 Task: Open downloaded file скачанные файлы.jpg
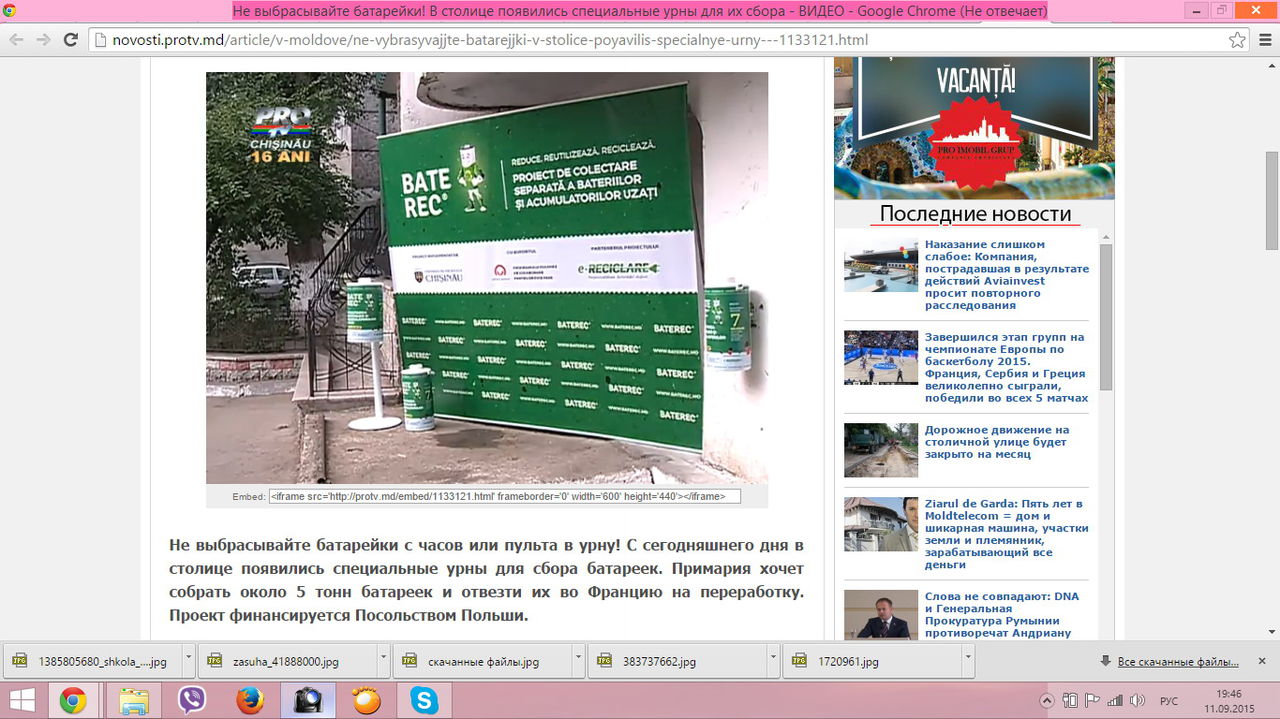click(x=483, y=661)
